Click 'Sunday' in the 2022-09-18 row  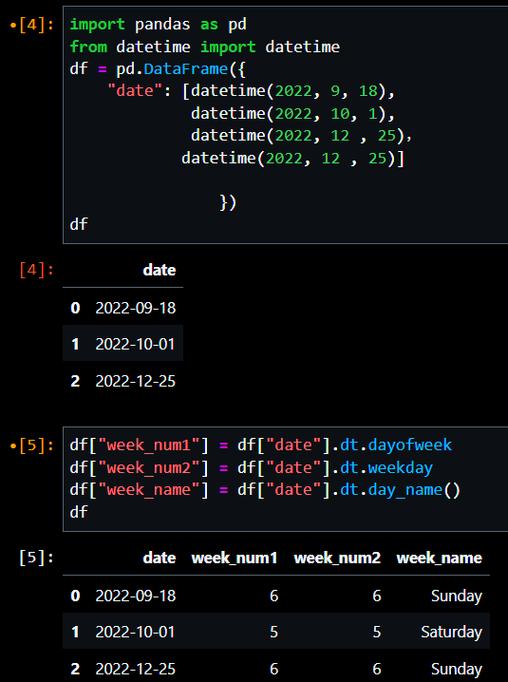pyautogui.click(x=457, y=596)
